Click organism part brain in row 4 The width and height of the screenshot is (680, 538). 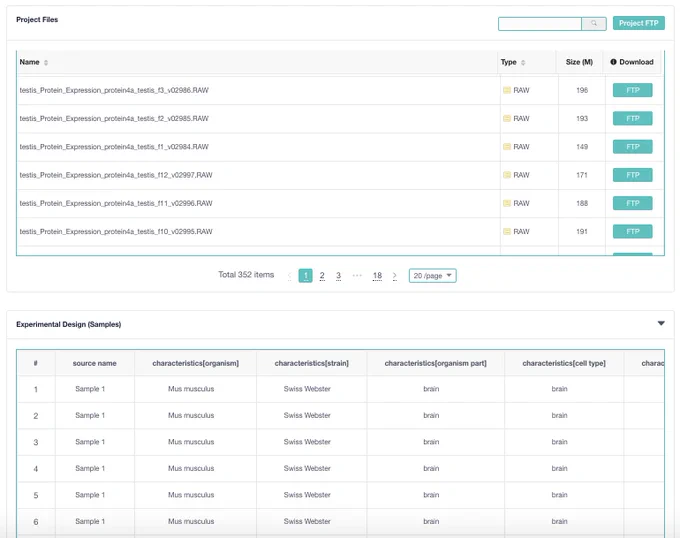tap(431, 468)
